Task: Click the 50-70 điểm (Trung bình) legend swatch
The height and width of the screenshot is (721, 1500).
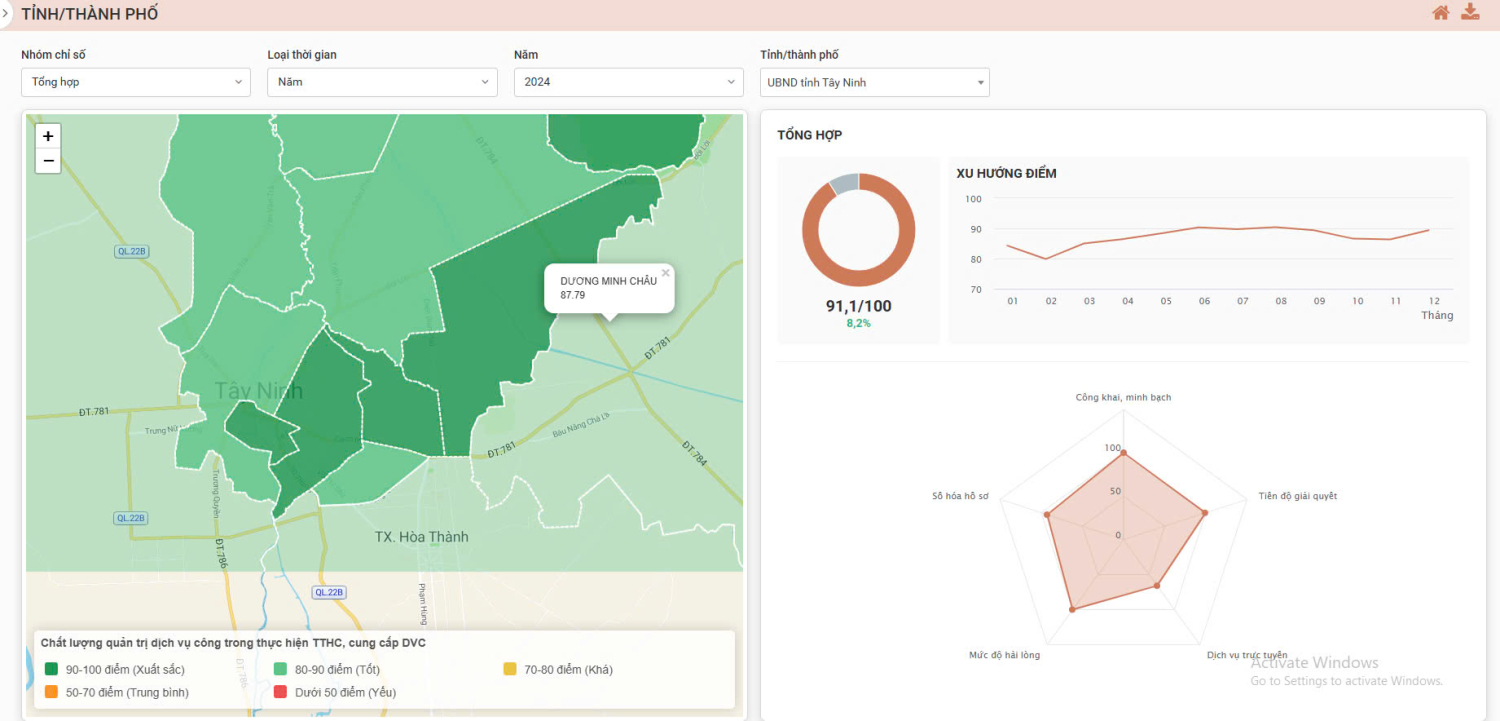Action: 51,691
